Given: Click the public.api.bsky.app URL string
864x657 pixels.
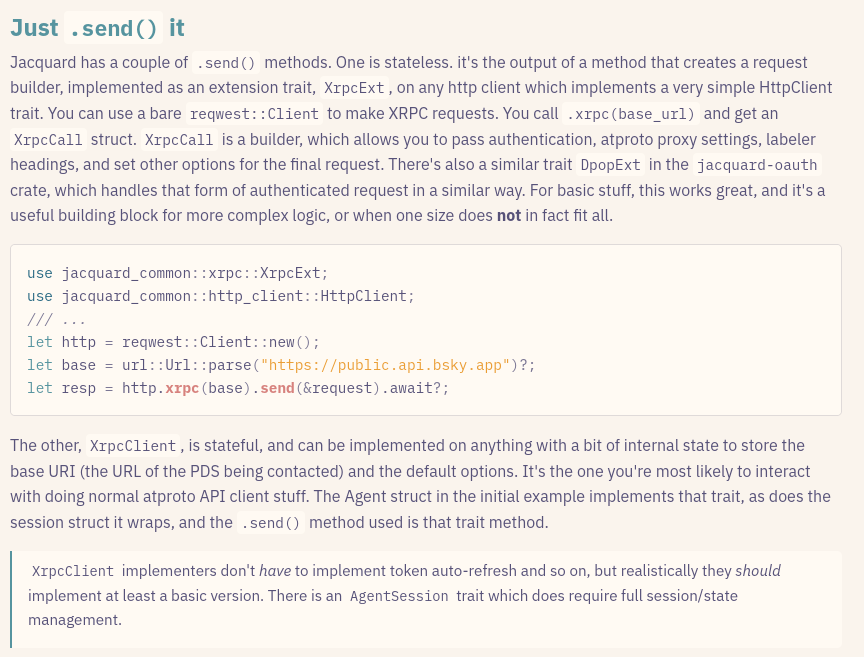Looking at the screenshot, I should click(386, 365).
